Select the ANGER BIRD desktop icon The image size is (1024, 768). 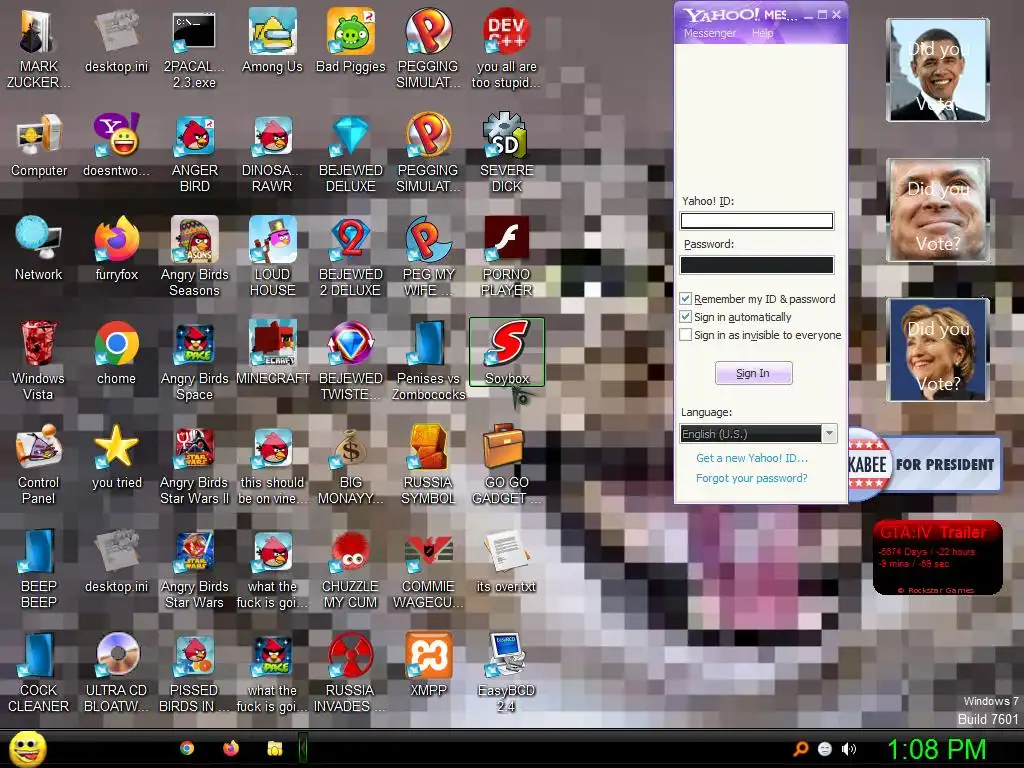pos(195,152)
